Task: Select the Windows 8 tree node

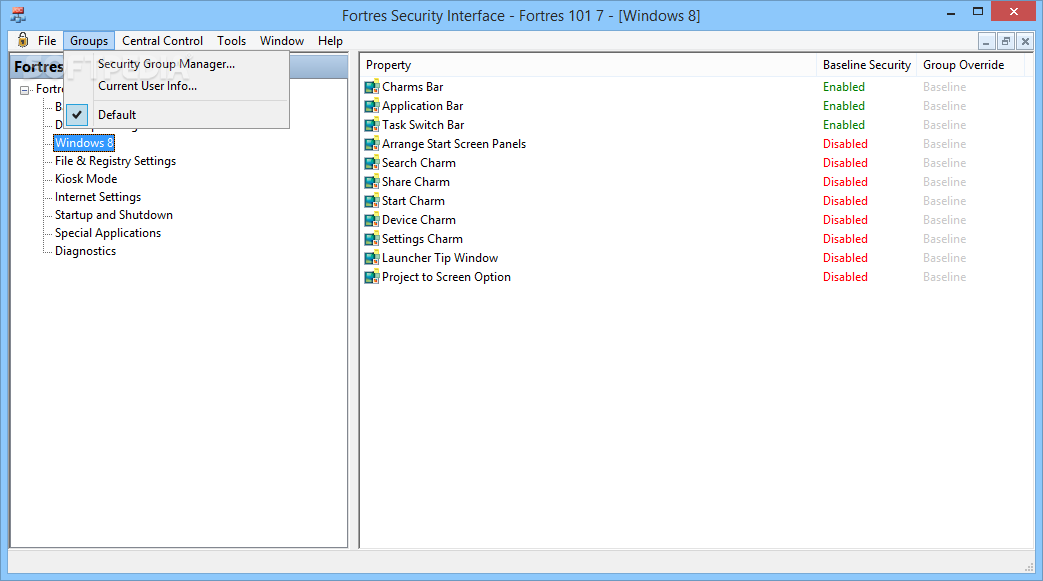Action: coord(84,142)
